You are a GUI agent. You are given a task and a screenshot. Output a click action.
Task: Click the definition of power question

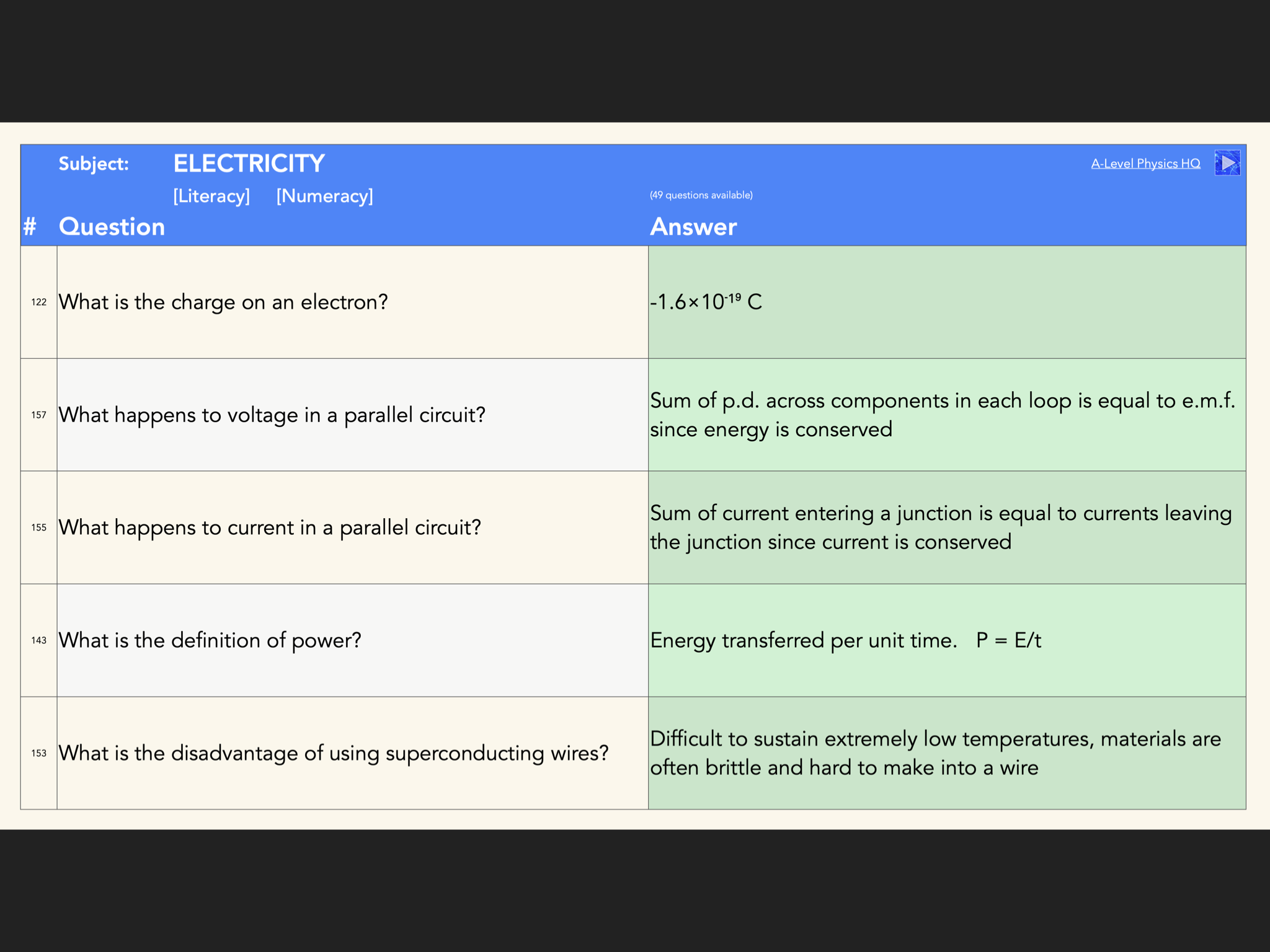click(x=210, y=640)
